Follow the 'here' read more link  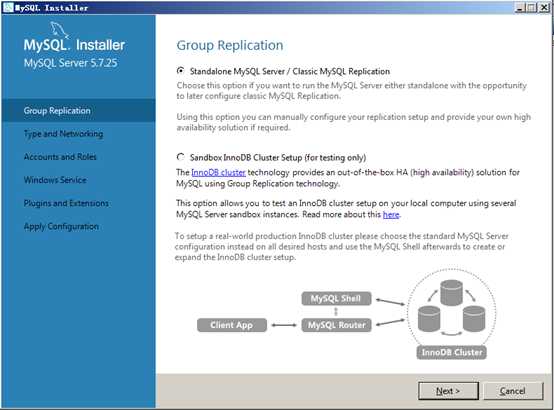(391, 215)
